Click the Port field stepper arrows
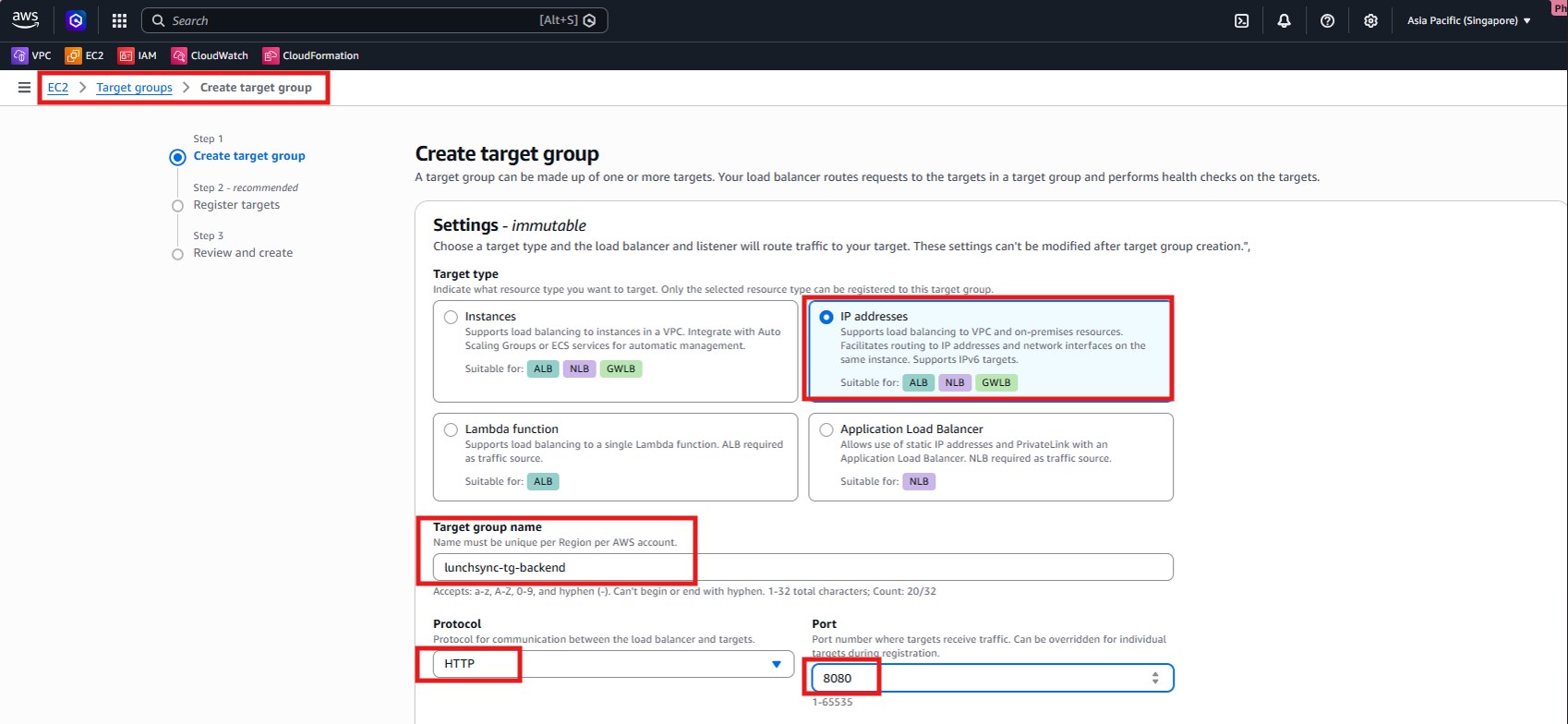 point(1154,678)
